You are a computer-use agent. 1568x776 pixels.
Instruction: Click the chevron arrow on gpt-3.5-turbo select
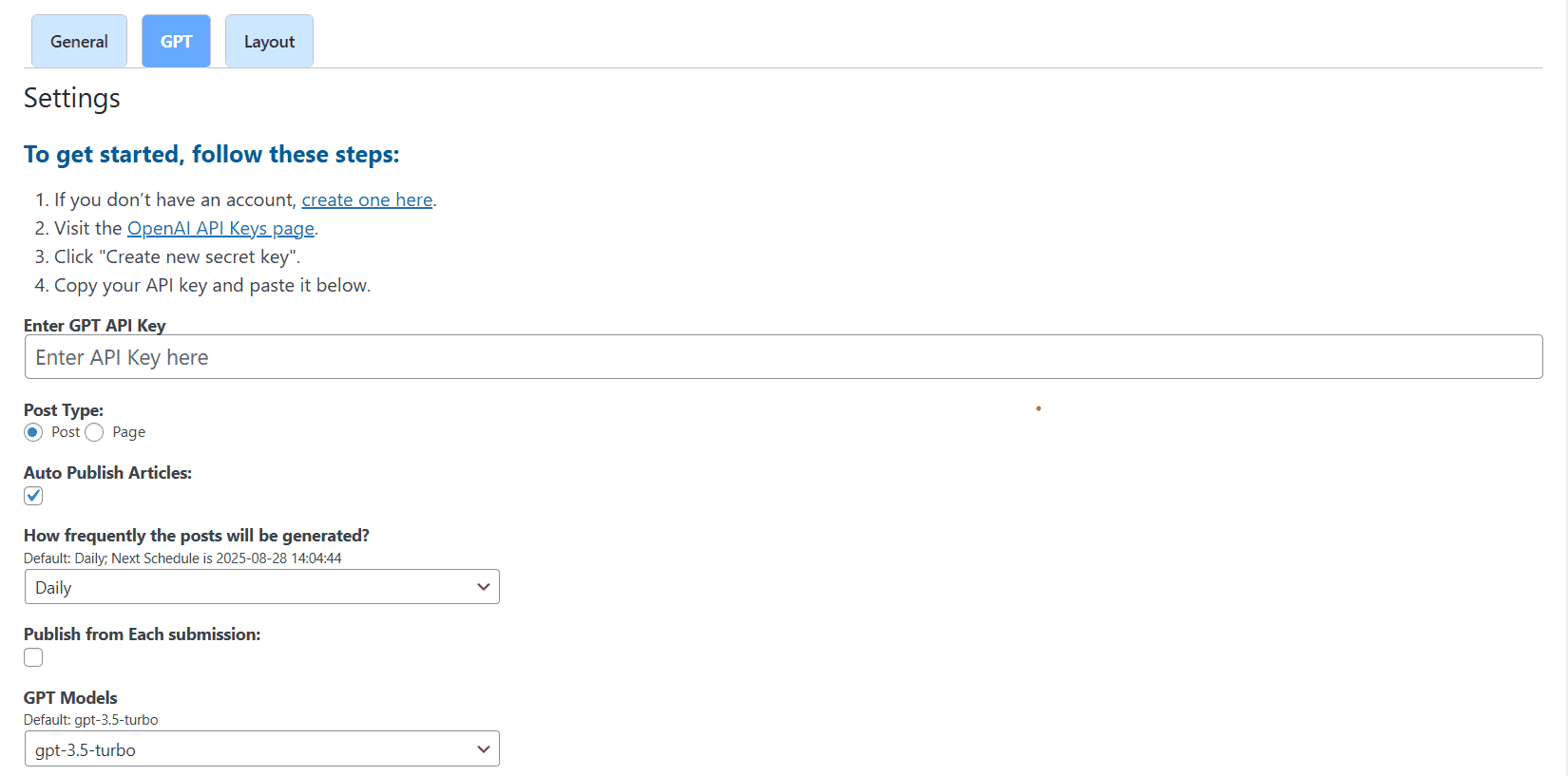484,749
